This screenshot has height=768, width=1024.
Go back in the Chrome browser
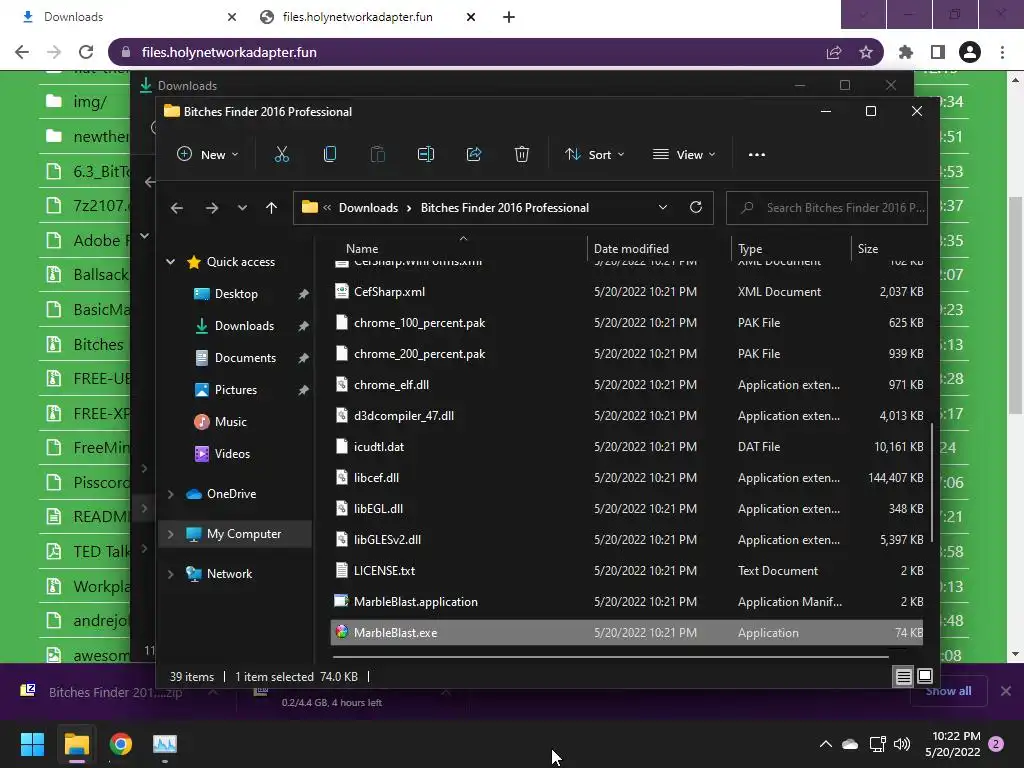[22, 52]
